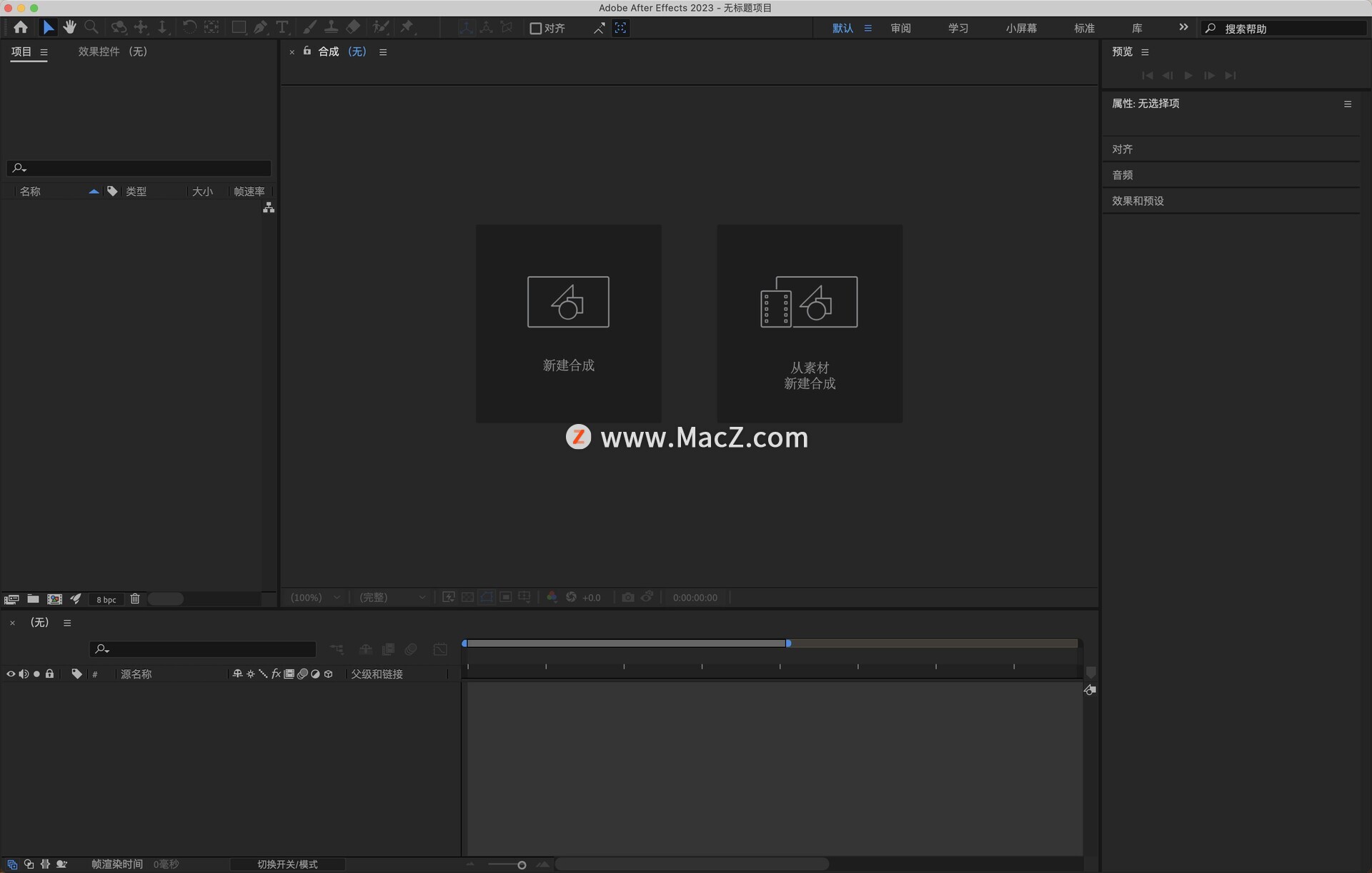Image resolution: width=1372 pixels, height=873 pixels.
Task: Create a new folder in Project panel
Action: click(33, 598)
